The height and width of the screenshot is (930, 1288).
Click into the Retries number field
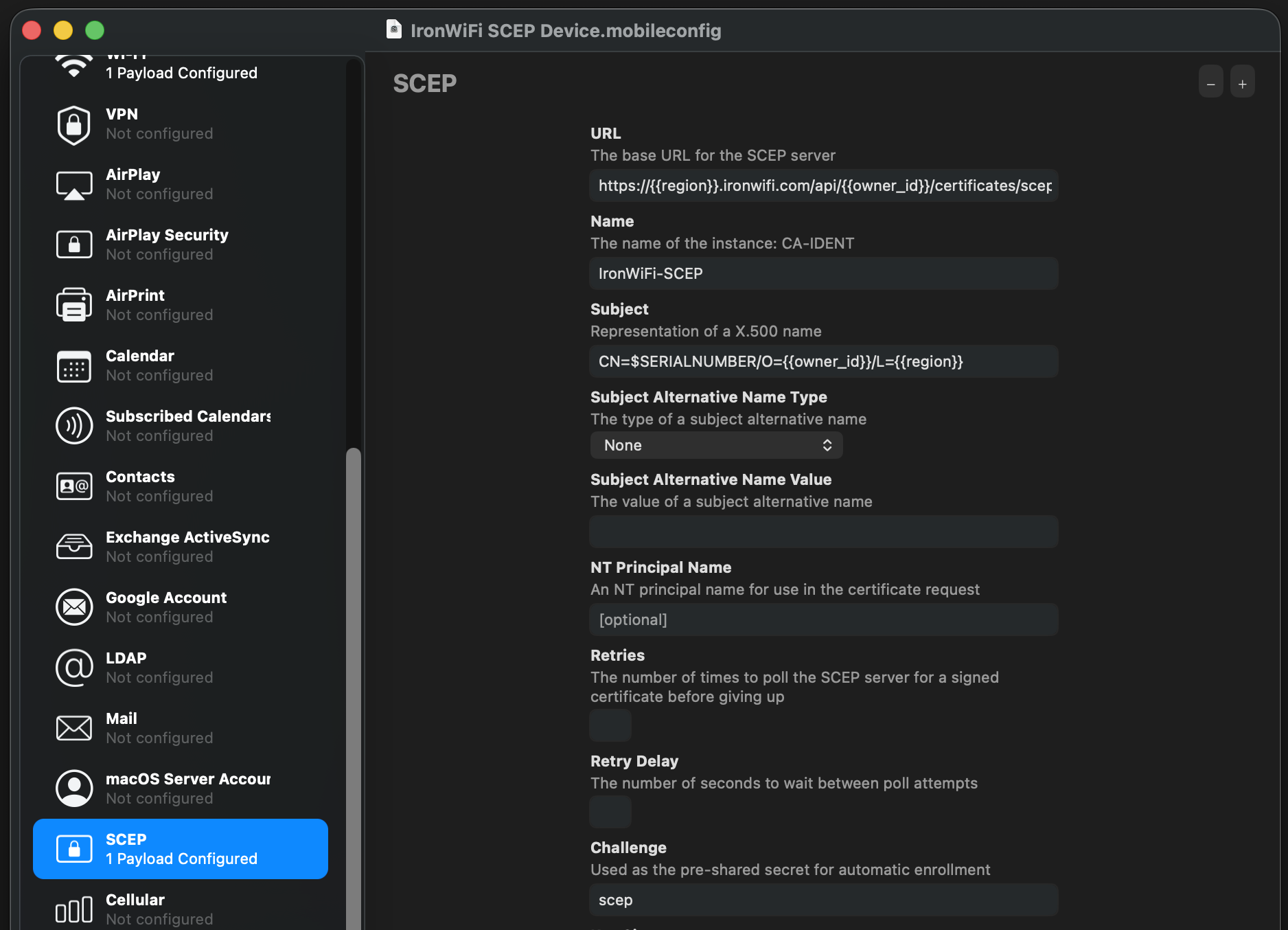click(610, 725)
